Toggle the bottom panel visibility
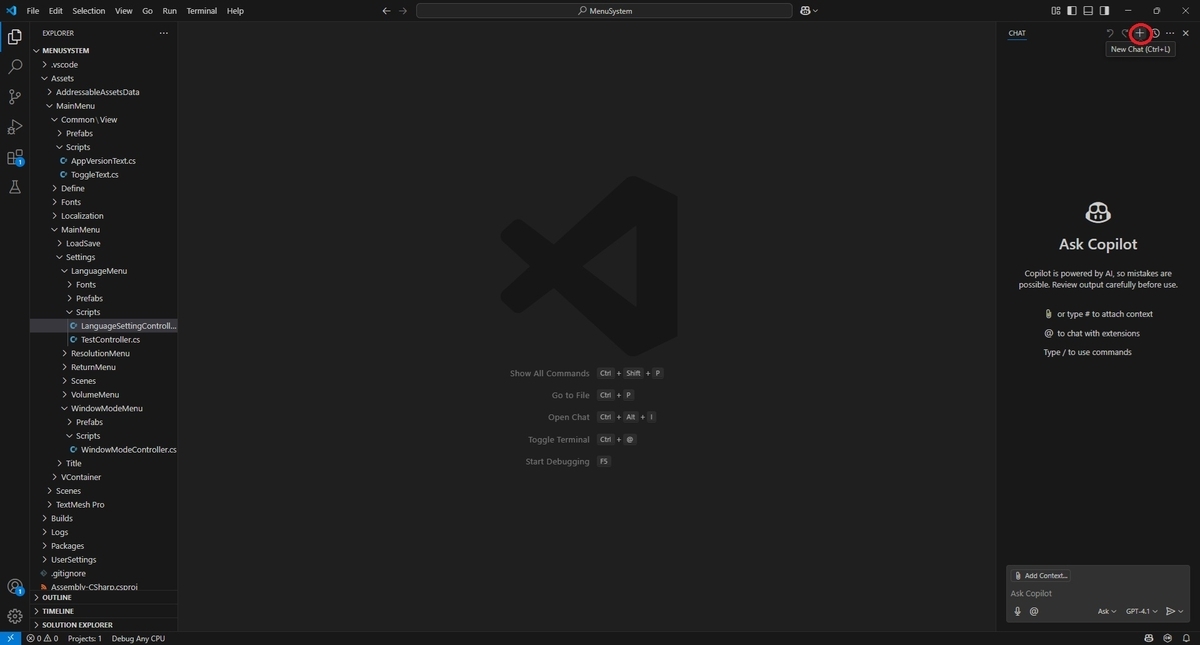The width and height of the screenshot is (1200, 645). click(x=1088, y=11)
